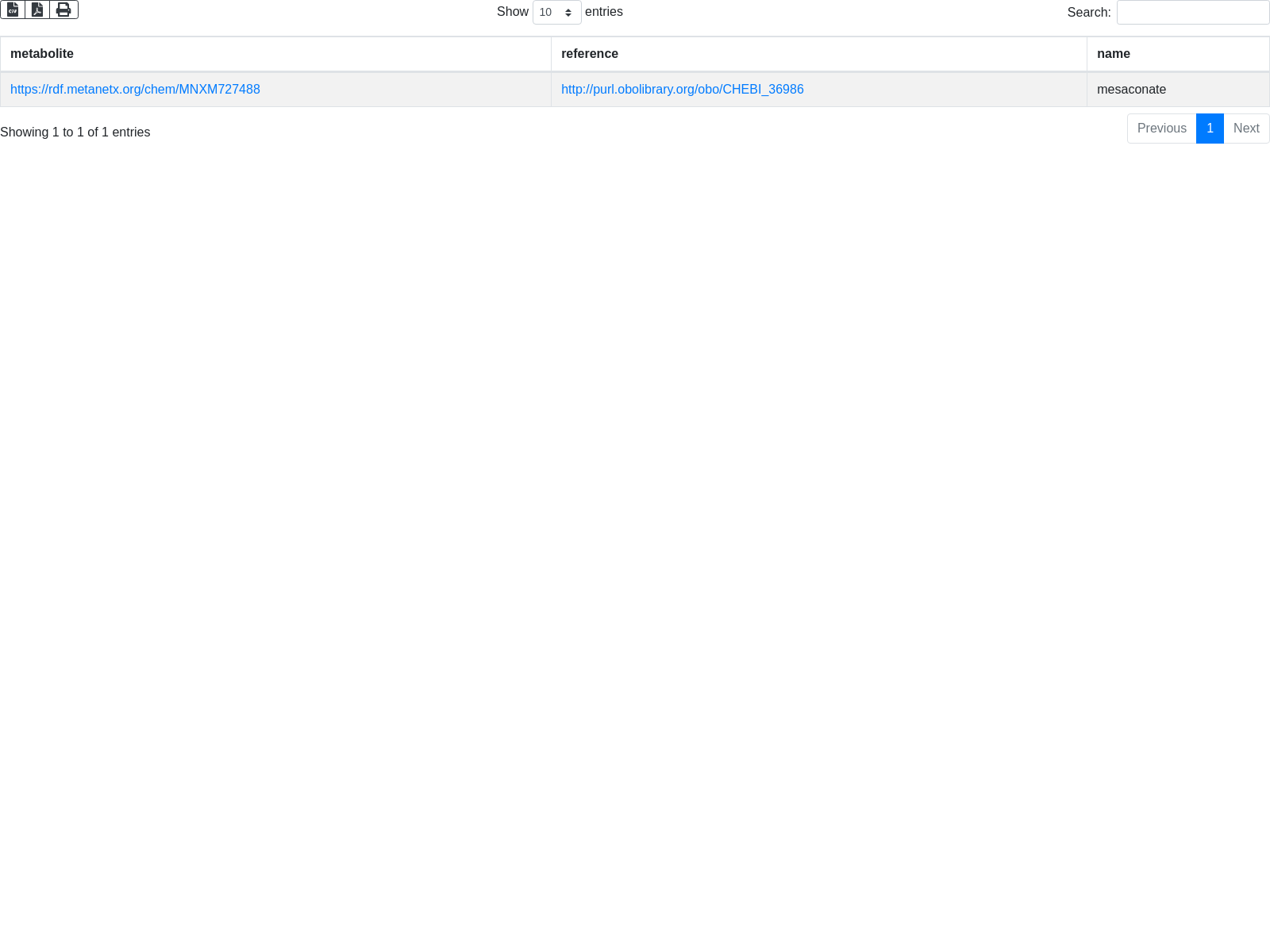This screenshot has height=952, width=1270.
Task: Click 'Showing 1 to 1 of 1 entries' text
Action: pos(75,132)
